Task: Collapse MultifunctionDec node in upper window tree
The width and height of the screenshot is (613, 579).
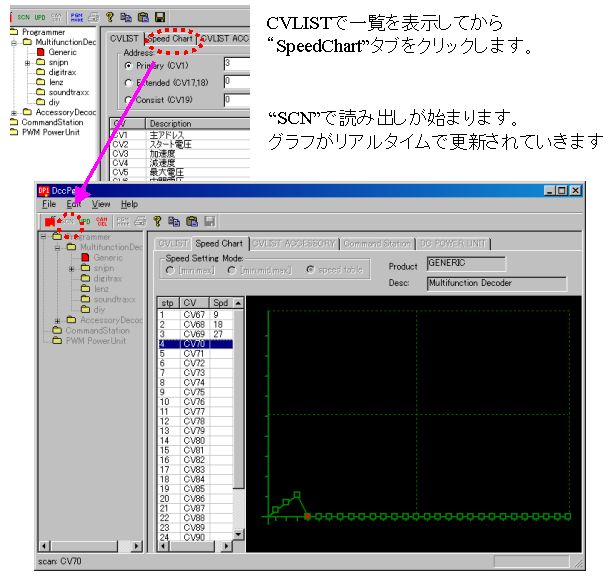Action: click(14, 42)
